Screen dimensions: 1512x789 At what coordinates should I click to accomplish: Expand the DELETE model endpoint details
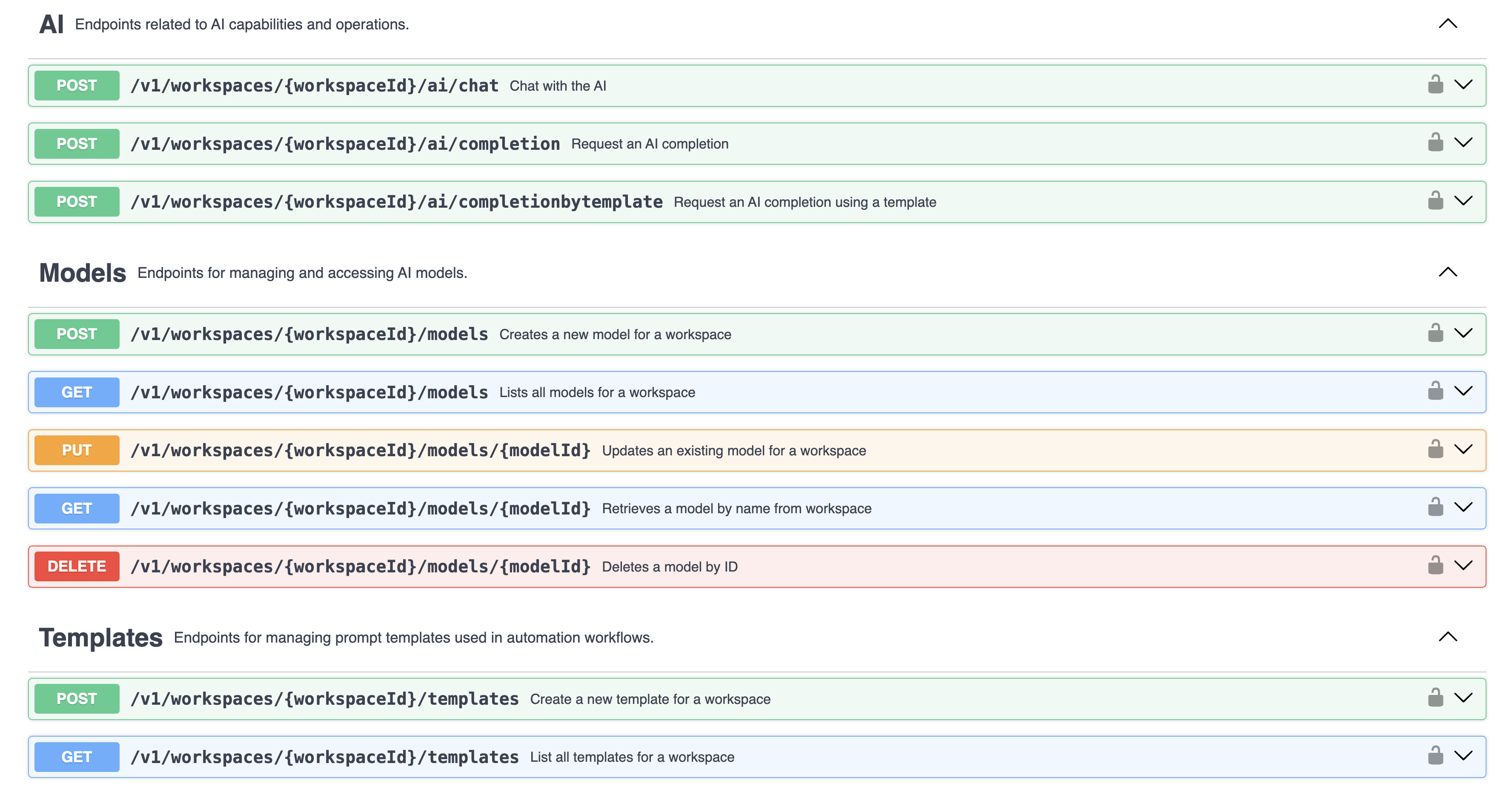point(1464,565)
